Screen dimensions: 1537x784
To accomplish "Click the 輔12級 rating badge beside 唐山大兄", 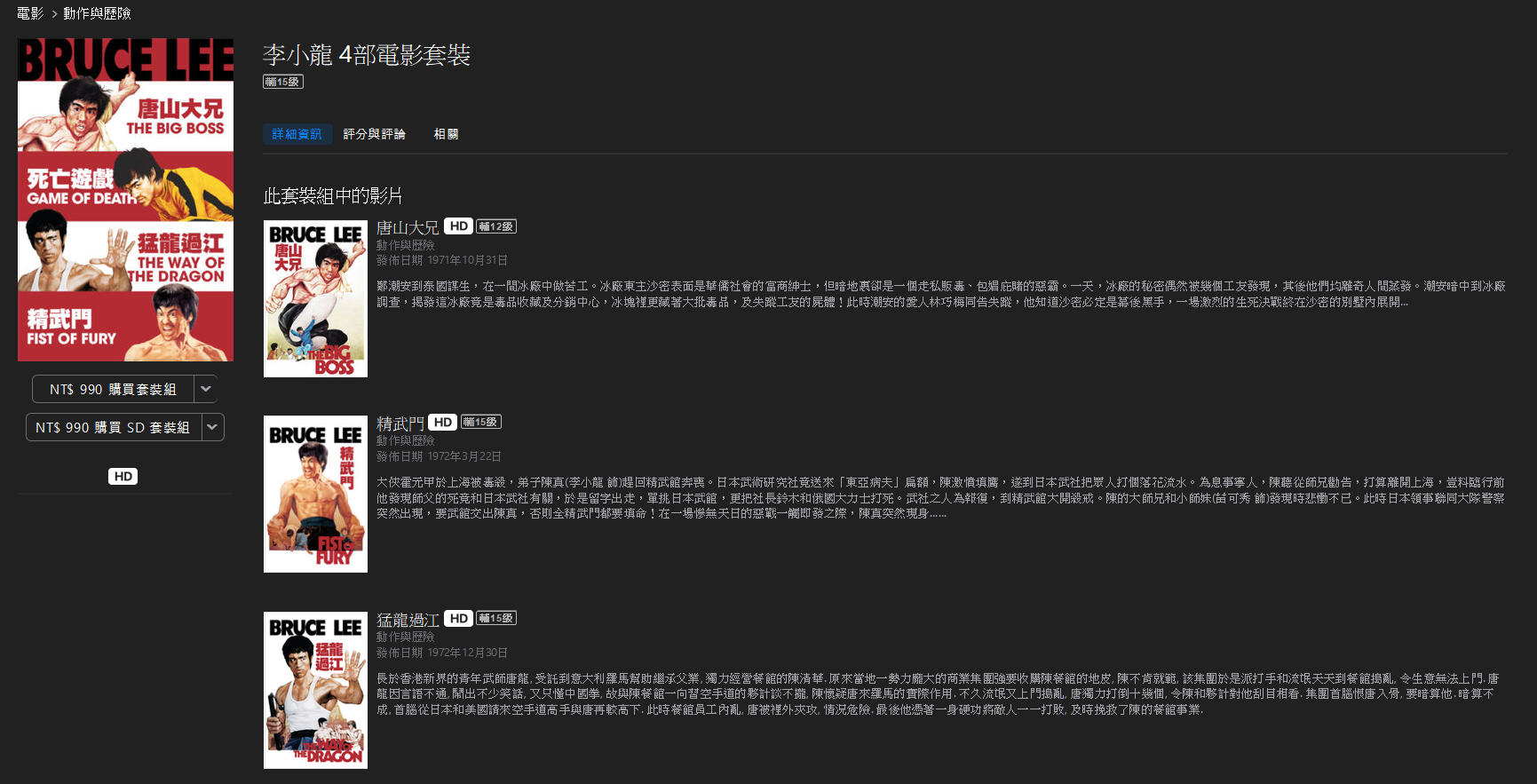I will tap(496, 226).
